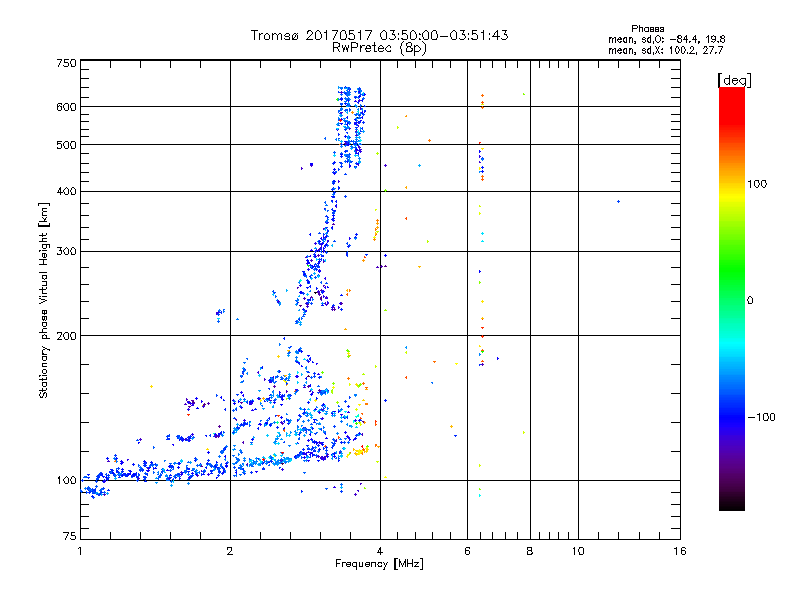Click the colorbar tick label '0'
The image size is (800, 600).
coord(750,301)
